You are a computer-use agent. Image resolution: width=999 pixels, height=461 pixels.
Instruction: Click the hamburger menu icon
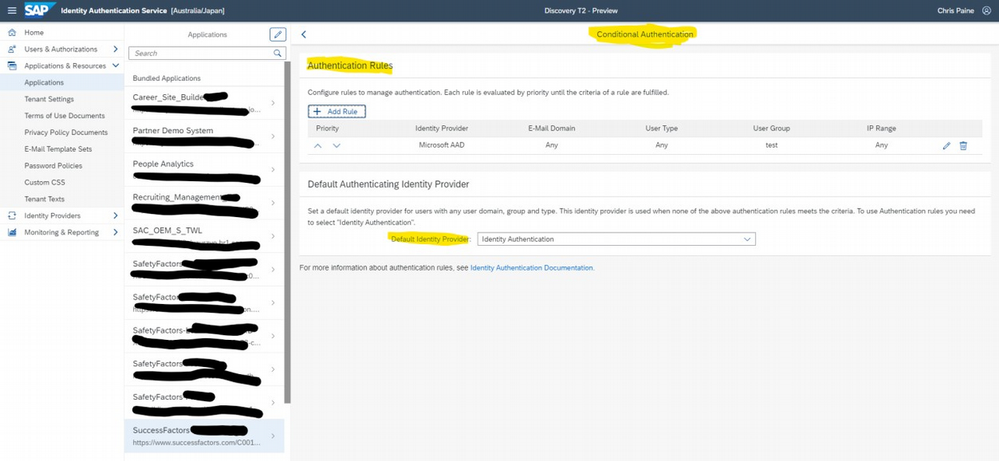12,10
